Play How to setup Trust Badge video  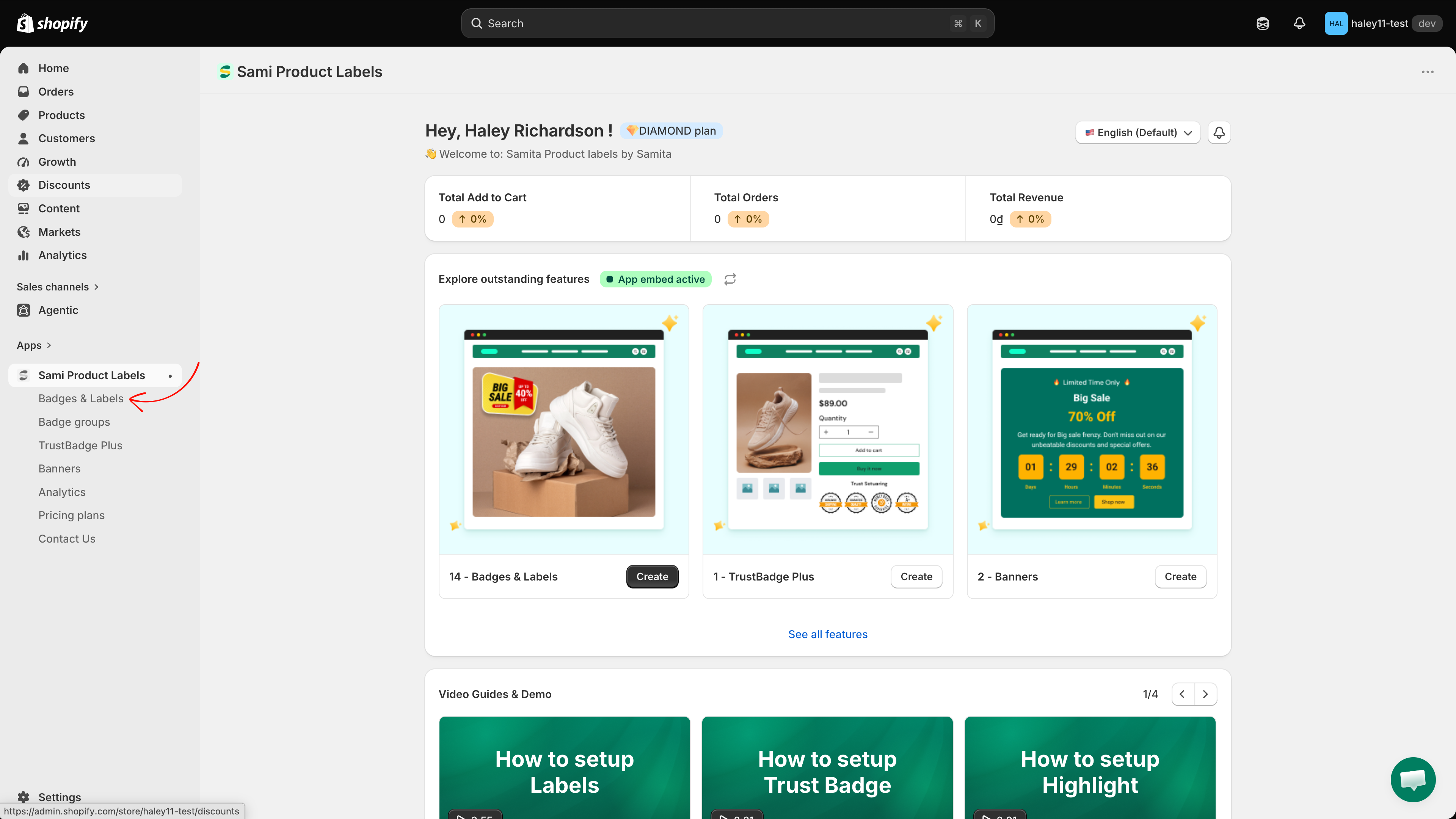coord(827,767)
